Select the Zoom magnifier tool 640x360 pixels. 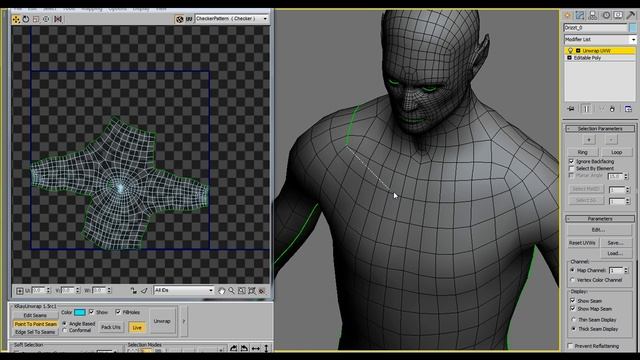coord(231,291)
